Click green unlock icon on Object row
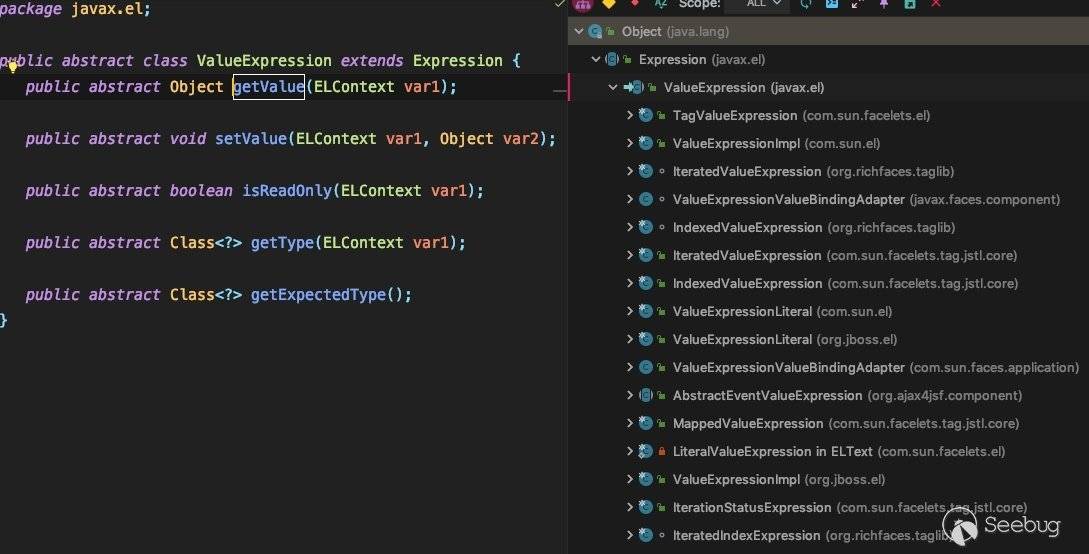The image size is (1089, 554). coord(610,31)
